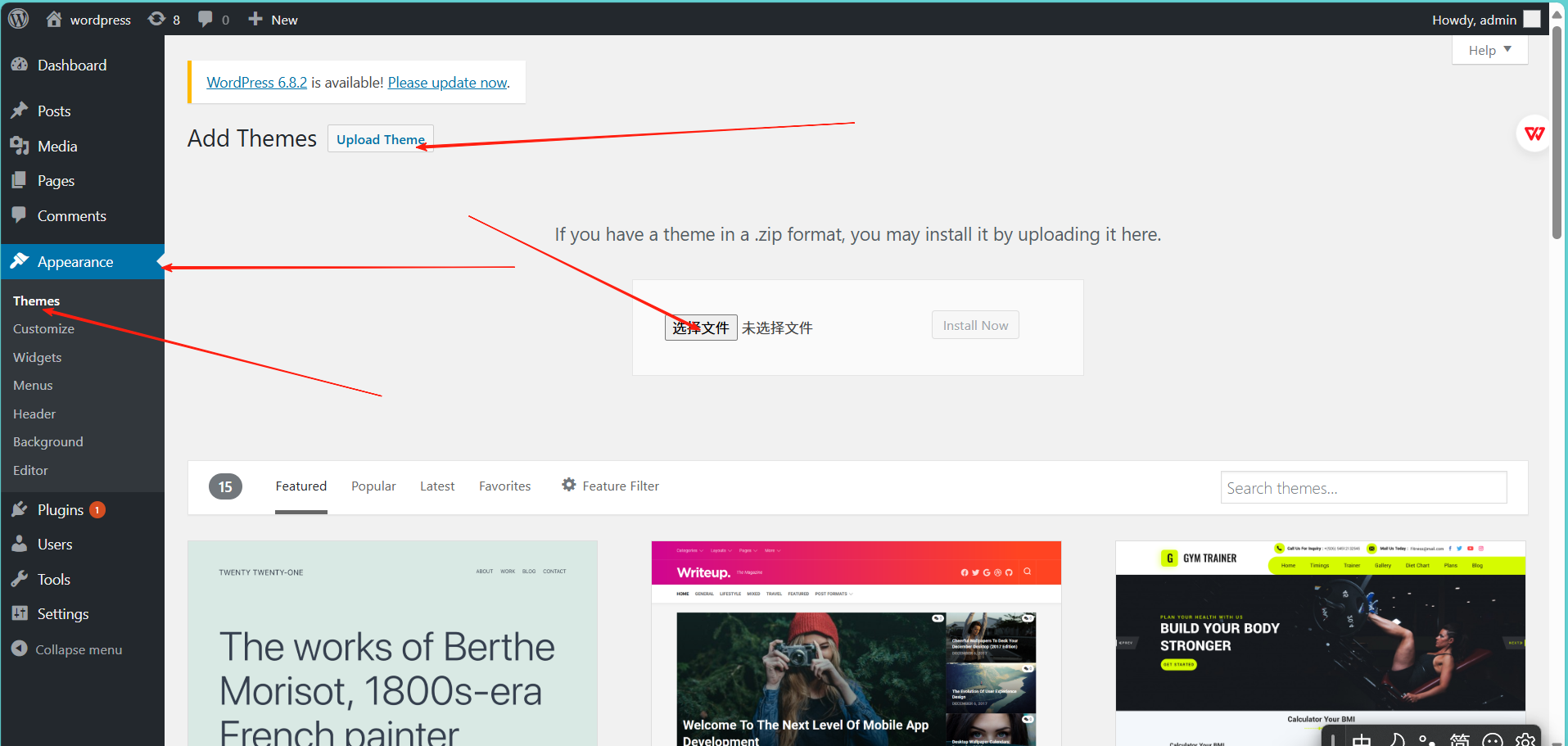Open the 8 pending updates icon
The height and width of the screenshot is (746, 1568).
tap(164, 20)
